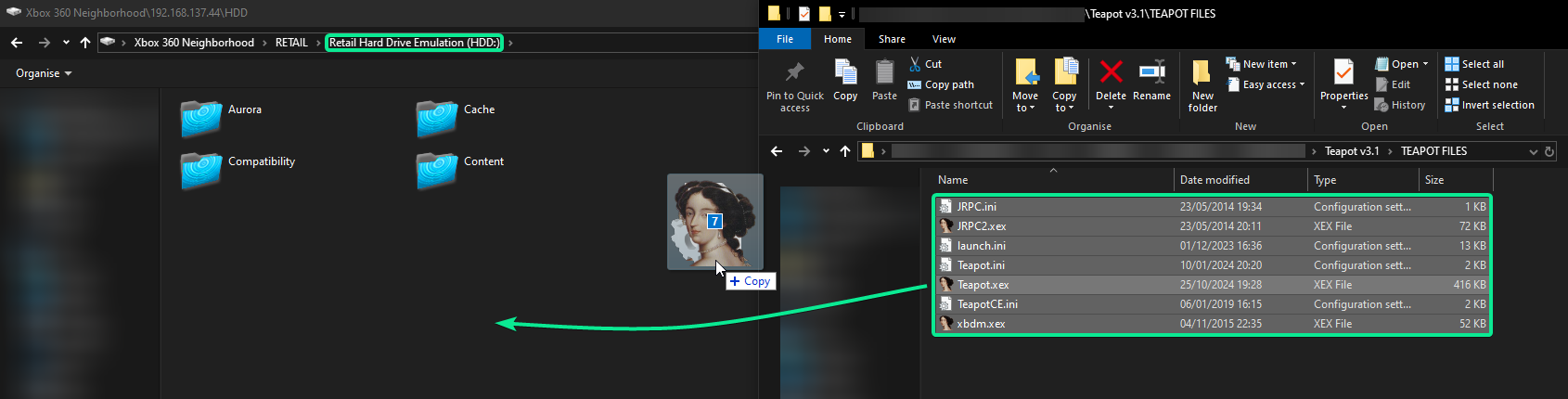Viewport: 1568px width, 399px height.
Task: Open recent locations dropdown in TEAPOT window
Action: click(826, 151)
